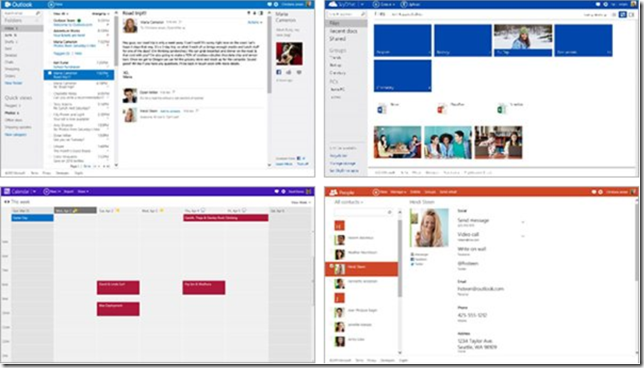Expand the app switcher arrow next to Calendar
This screenshot has width=644, height=368.
(x=34, y=192)
